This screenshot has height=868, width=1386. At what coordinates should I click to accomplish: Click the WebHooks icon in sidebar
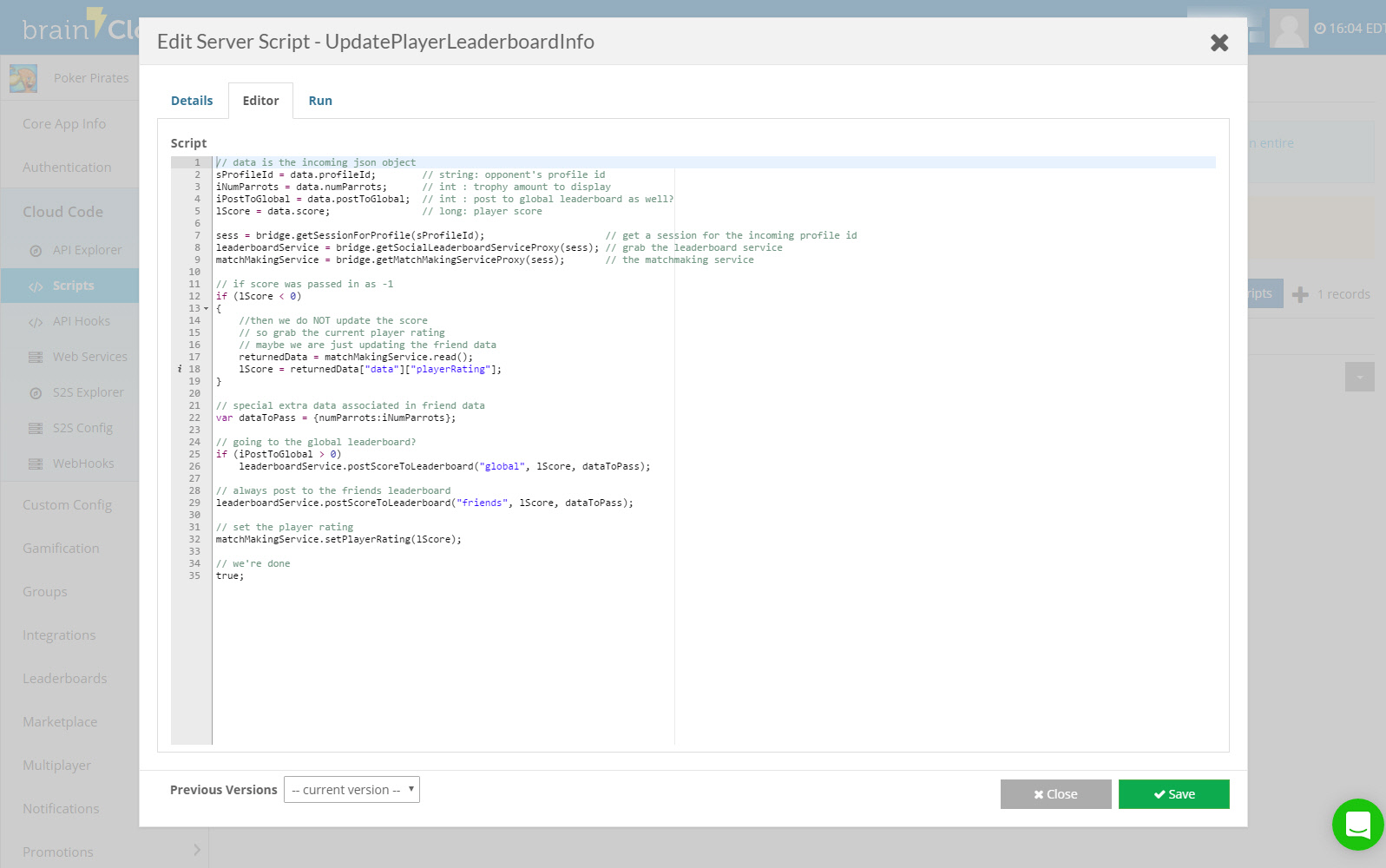coord(36,464)
